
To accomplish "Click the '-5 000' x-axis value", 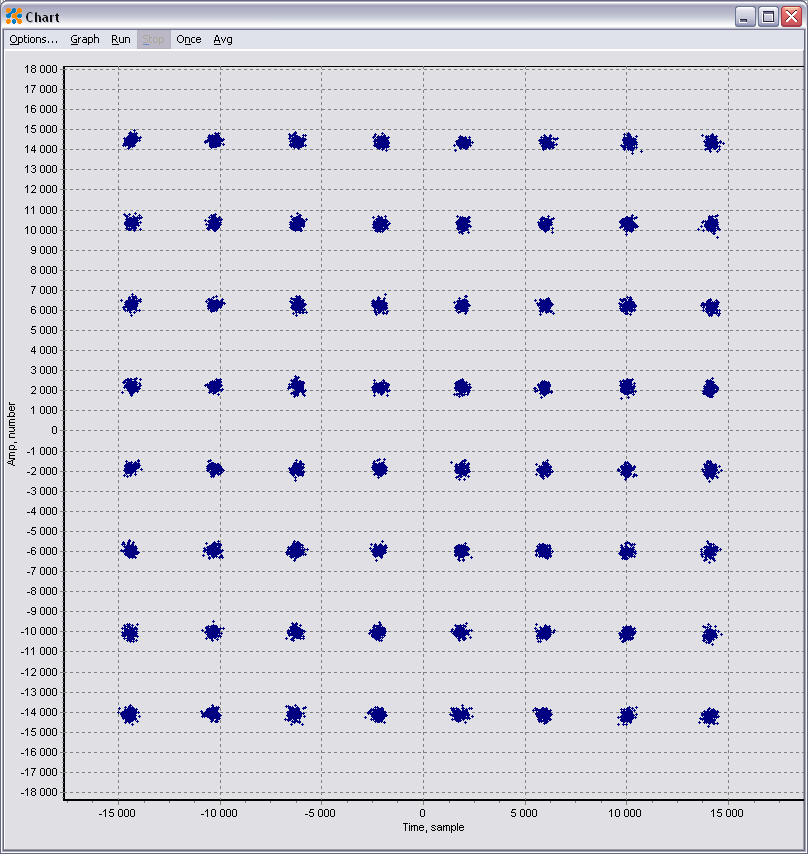I will 320,813.
